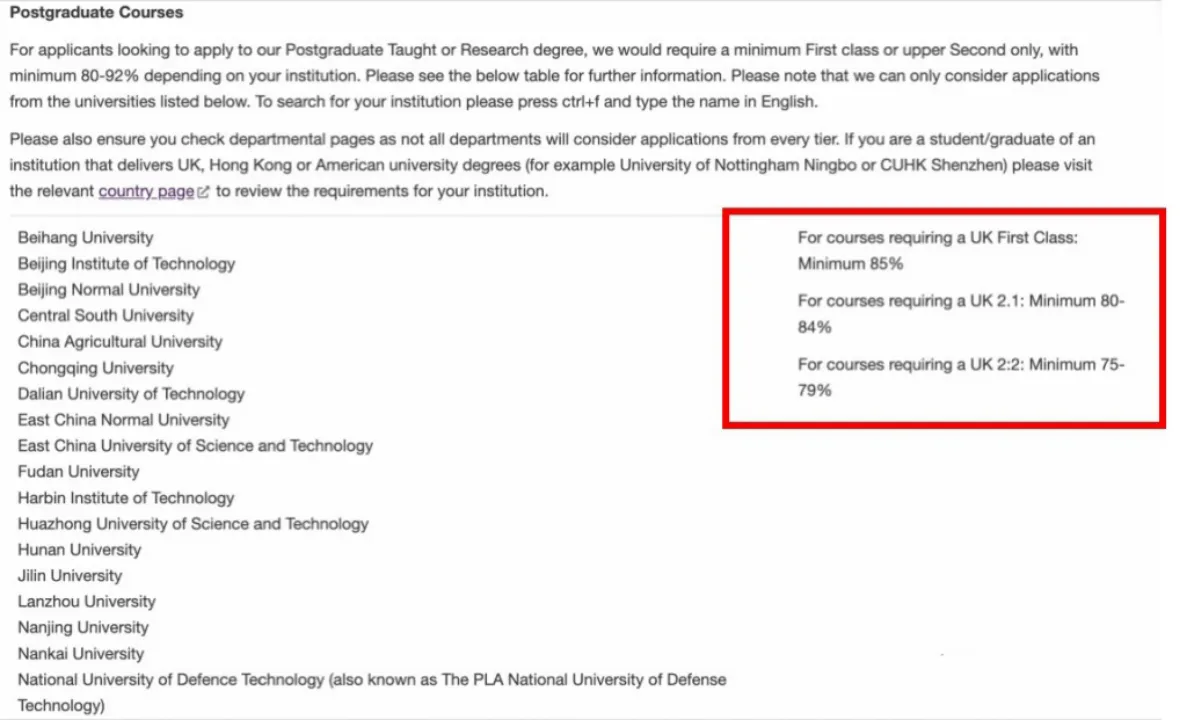1187x720 pixels.
Task: Click 'China Agricultural University' entry
Action: point(120,342)
